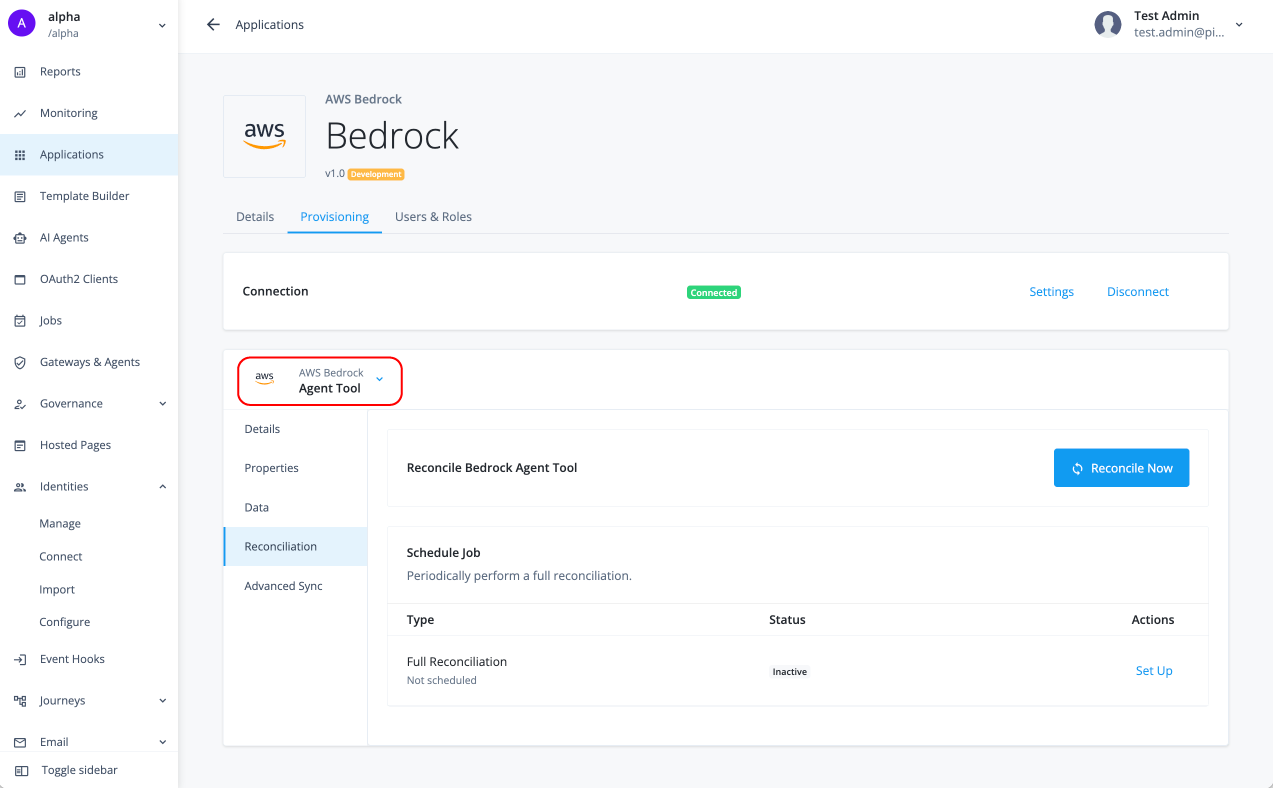
Task: Open the alpha tenant dropdown chevron
Action: click(162, 26)
